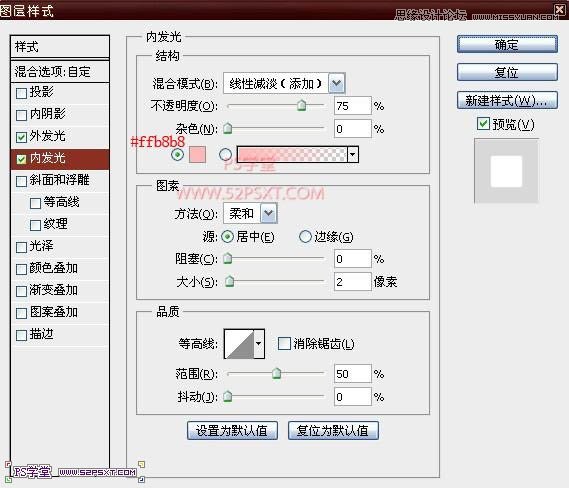Open the 方法 technique dropdown
The width and height of the screenshot is (569, 488).
click(268, 213)
